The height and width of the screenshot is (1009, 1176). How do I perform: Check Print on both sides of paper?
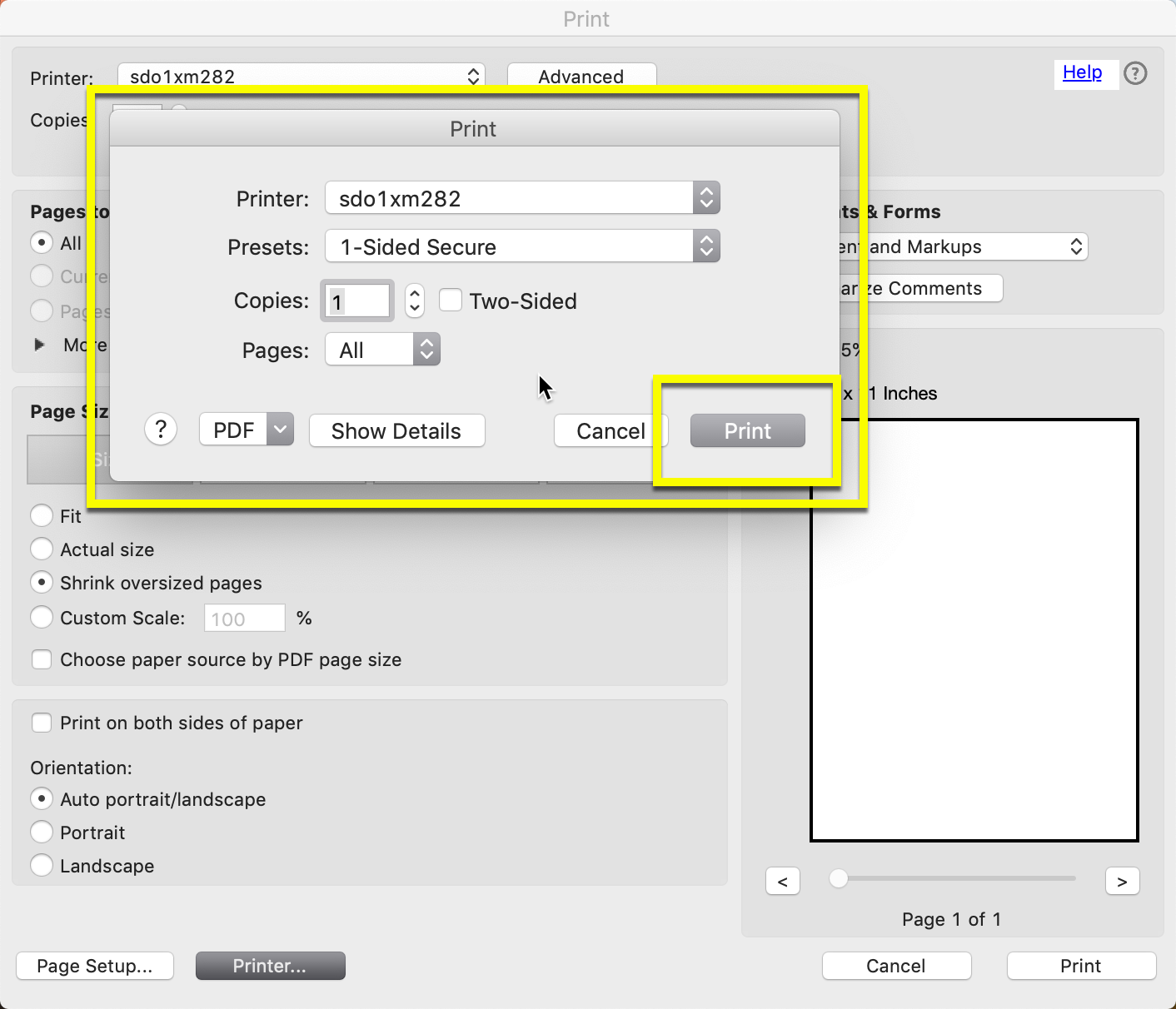pyautogui.click(x=42, y=723)
